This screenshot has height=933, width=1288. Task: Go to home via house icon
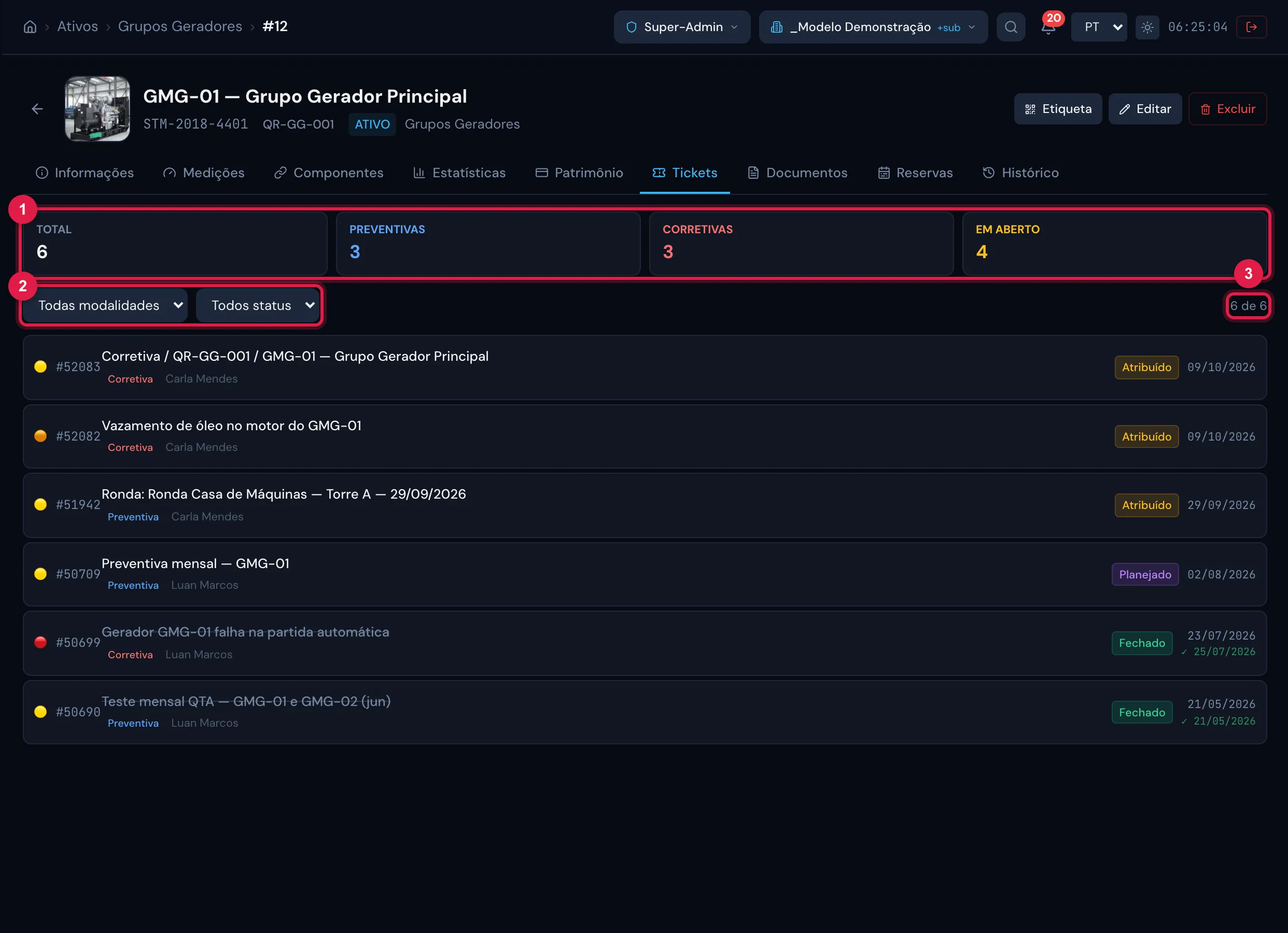(30, 26)
